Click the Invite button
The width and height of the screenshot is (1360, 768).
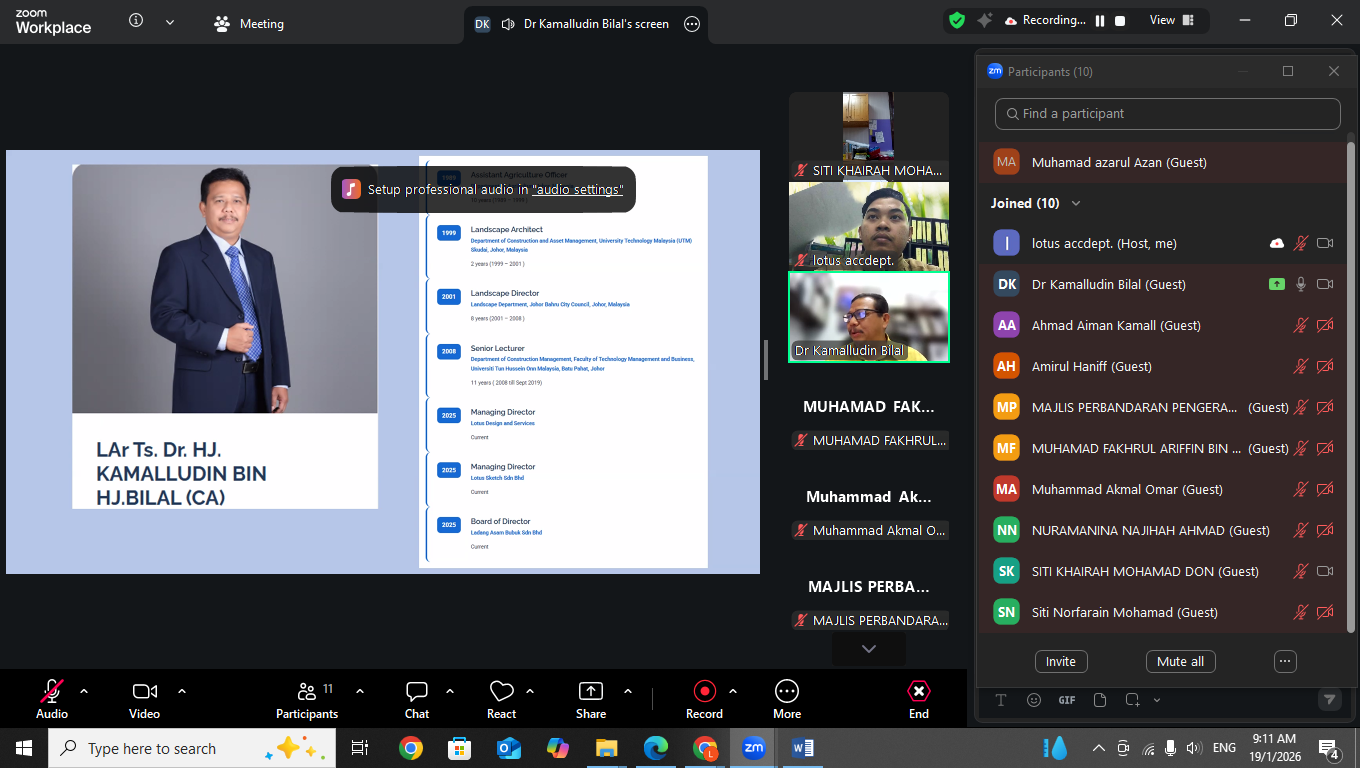[1061, 662]
